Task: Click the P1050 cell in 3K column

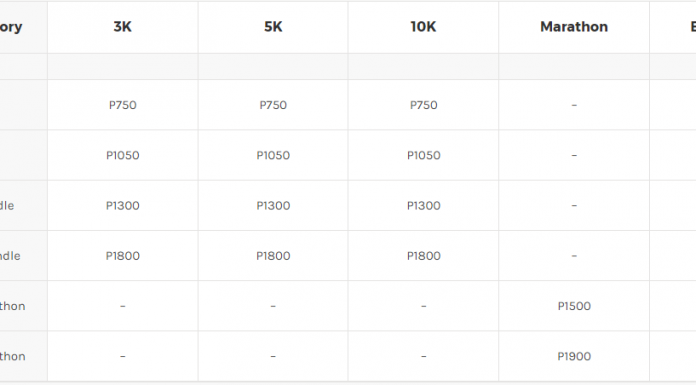Action: pyautogui.click(x=123, y=155)
